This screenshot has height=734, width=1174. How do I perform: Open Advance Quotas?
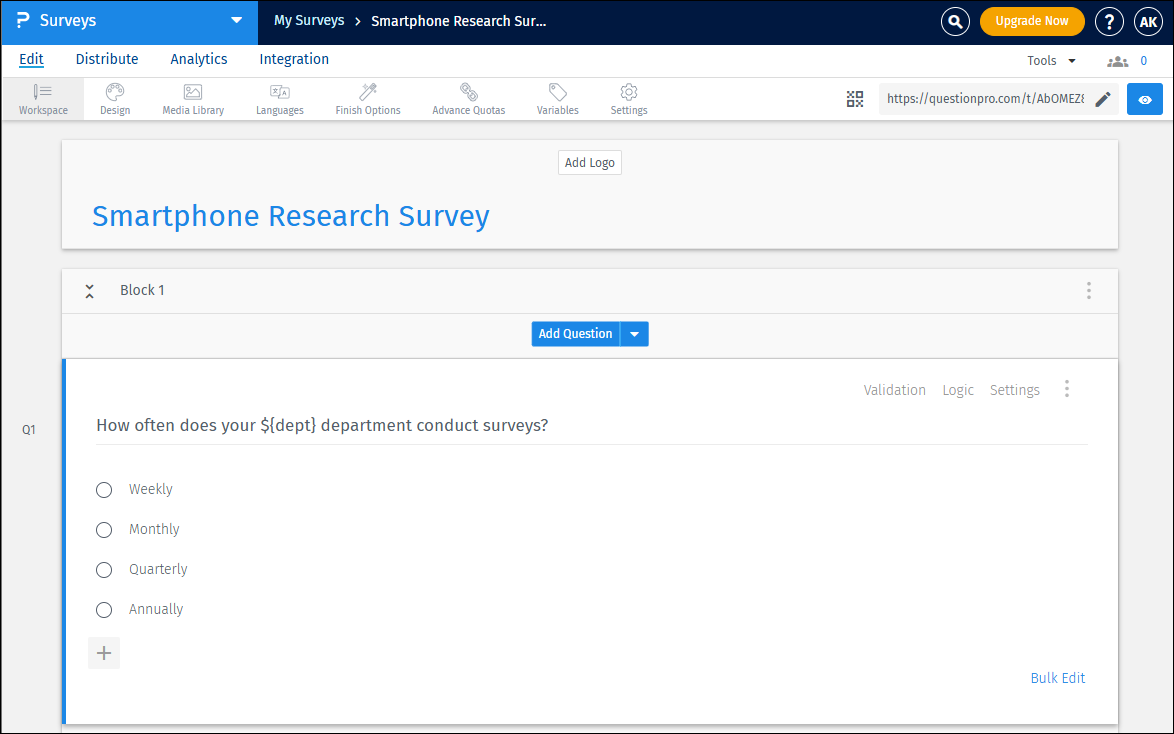coord(468,99)
